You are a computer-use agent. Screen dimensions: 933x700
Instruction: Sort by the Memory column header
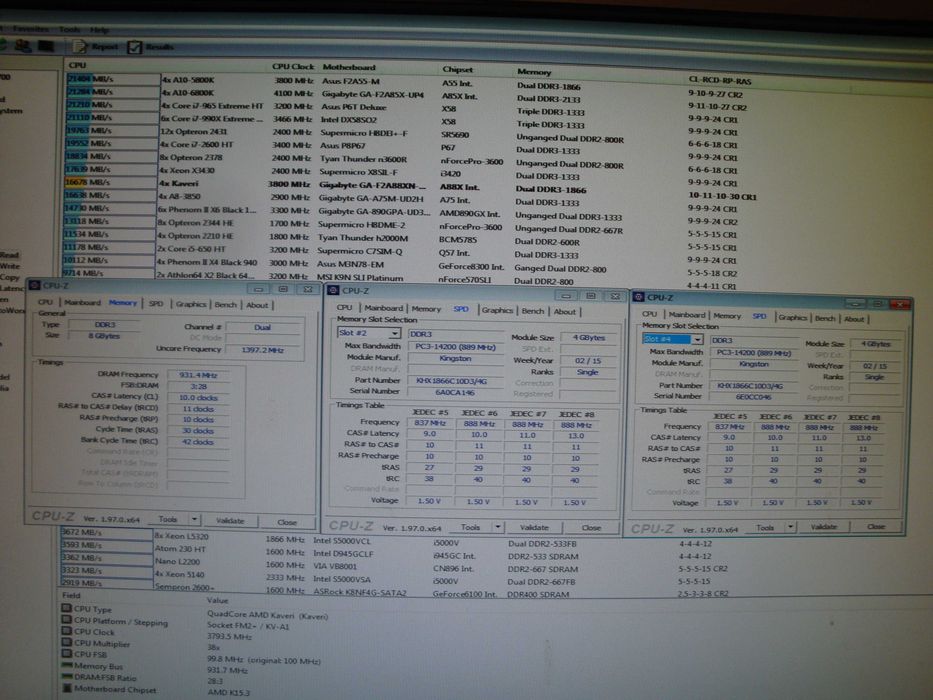(534, 72)
